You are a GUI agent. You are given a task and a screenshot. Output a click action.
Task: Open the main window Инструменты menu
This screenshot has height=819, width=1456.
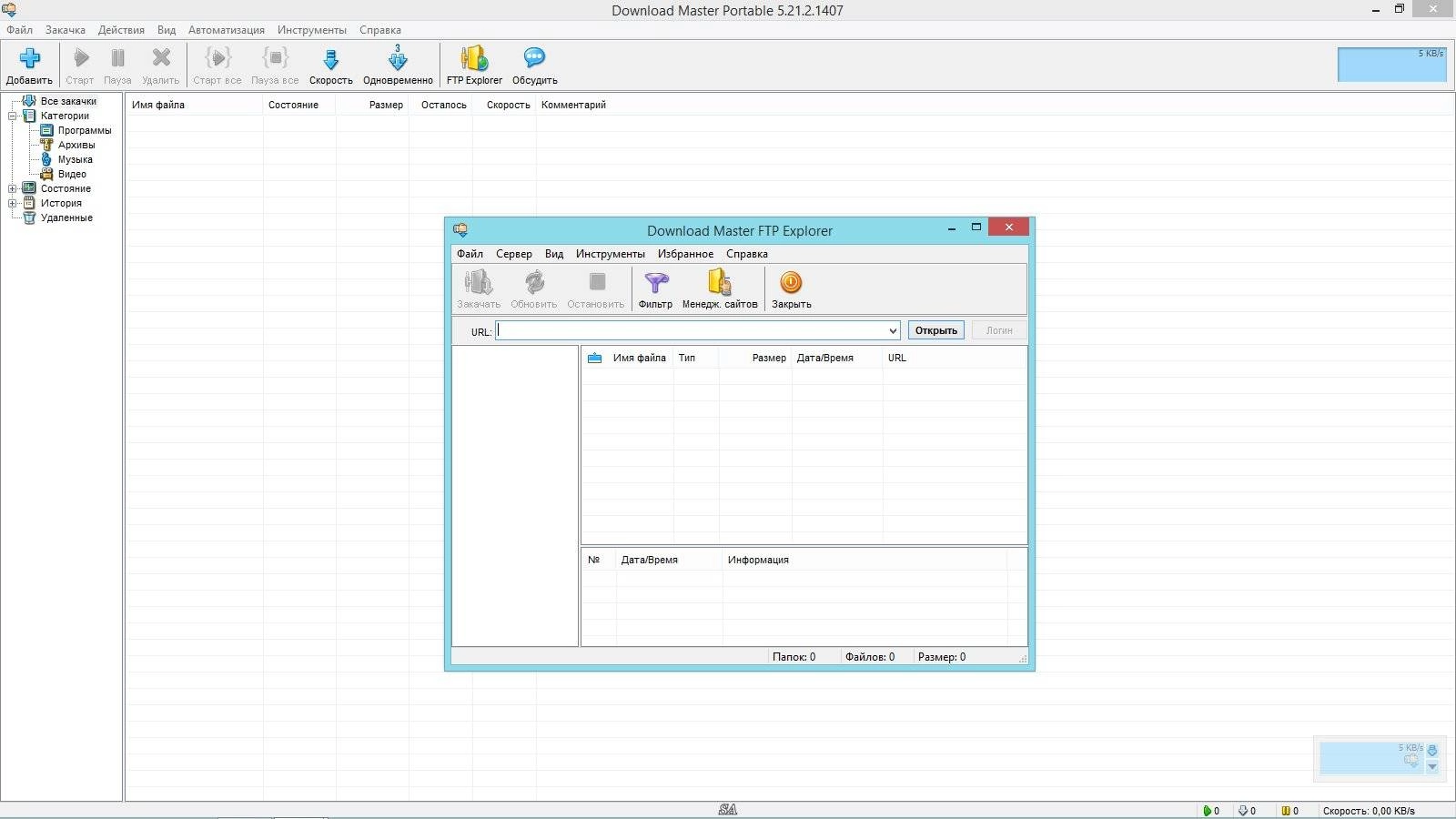pos(312,30)
